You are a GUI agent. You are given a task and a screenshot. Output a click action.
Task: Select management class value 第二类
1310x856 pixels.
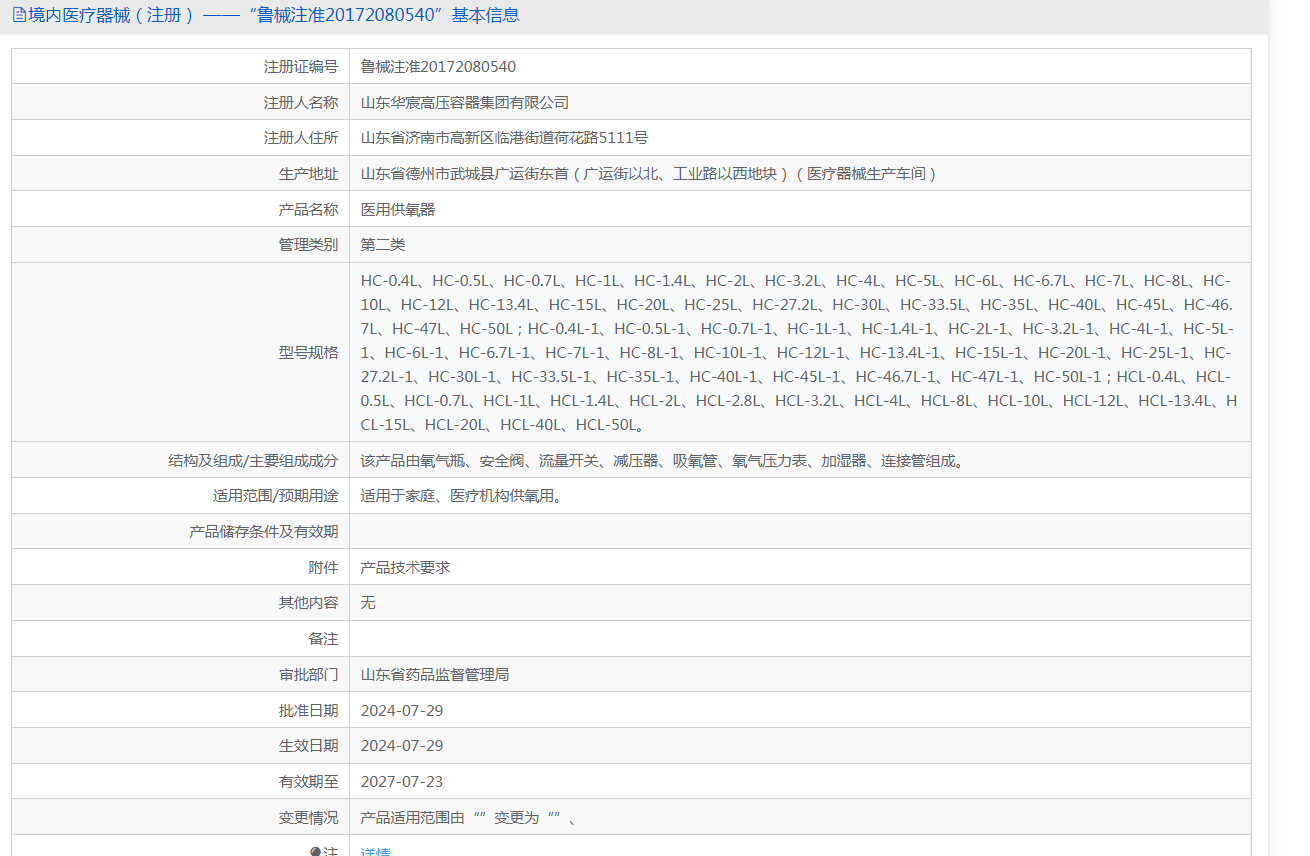tap(383, 245)
